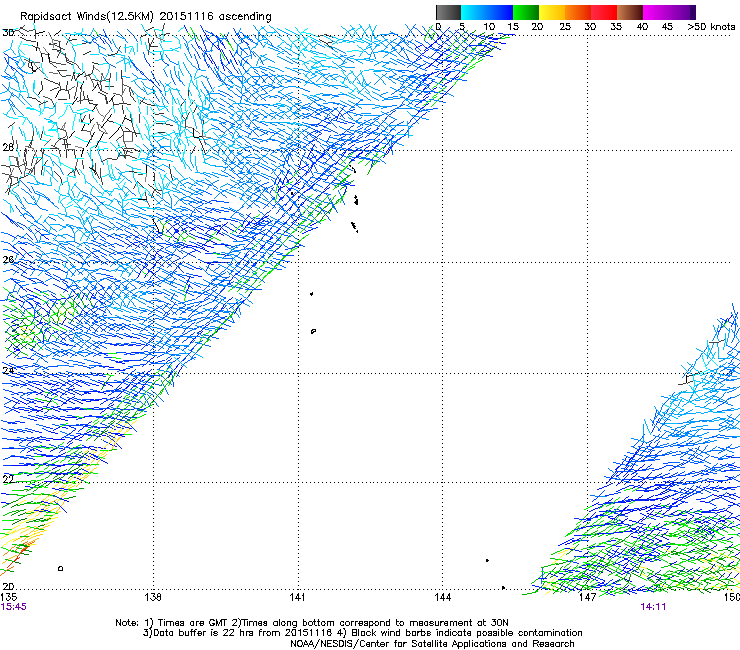Click the longitude label '147'
Image resolution: width=740 pixels, height=650 pixels.
(587, 597)
